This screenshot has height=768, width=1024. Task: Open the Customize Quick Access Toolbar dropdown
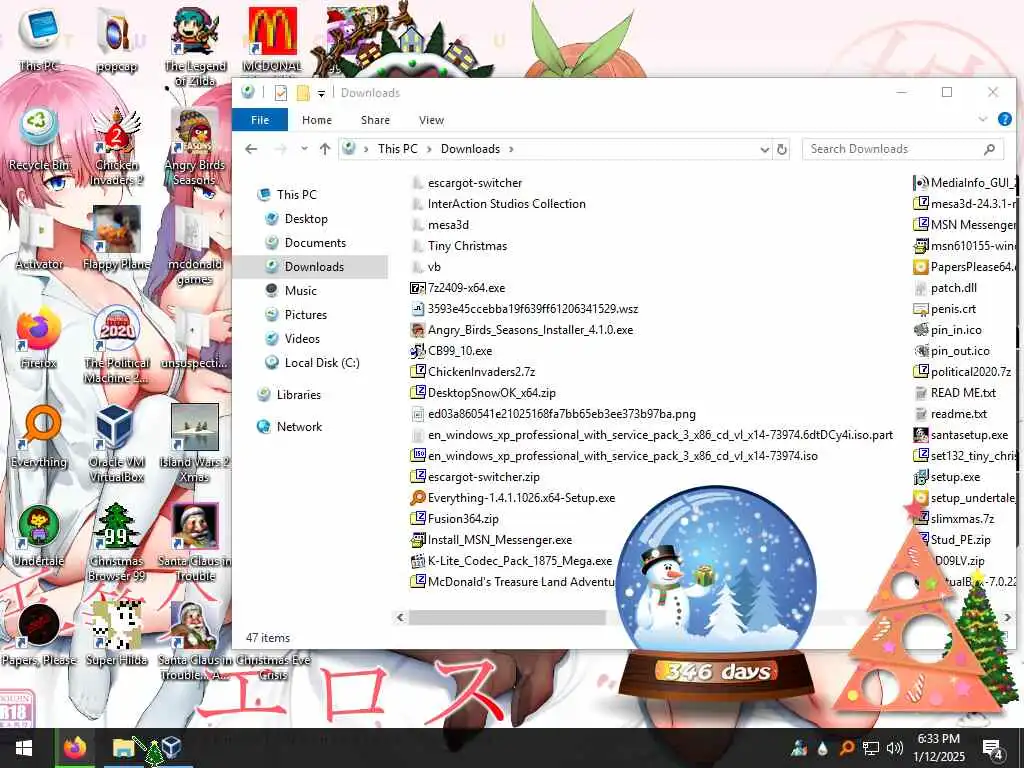[321, 93]
